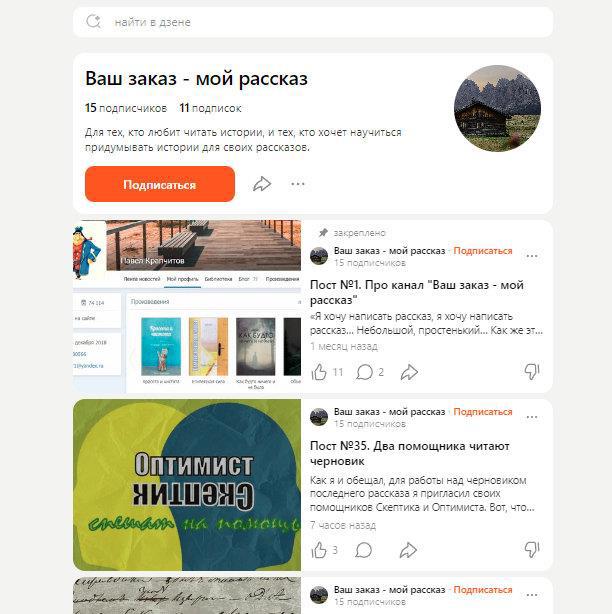Viewport: 612px width, 614px height.
Task: Click the round channel avatar with the cabin
Action: pyautogui.click(x=497, y=108)
